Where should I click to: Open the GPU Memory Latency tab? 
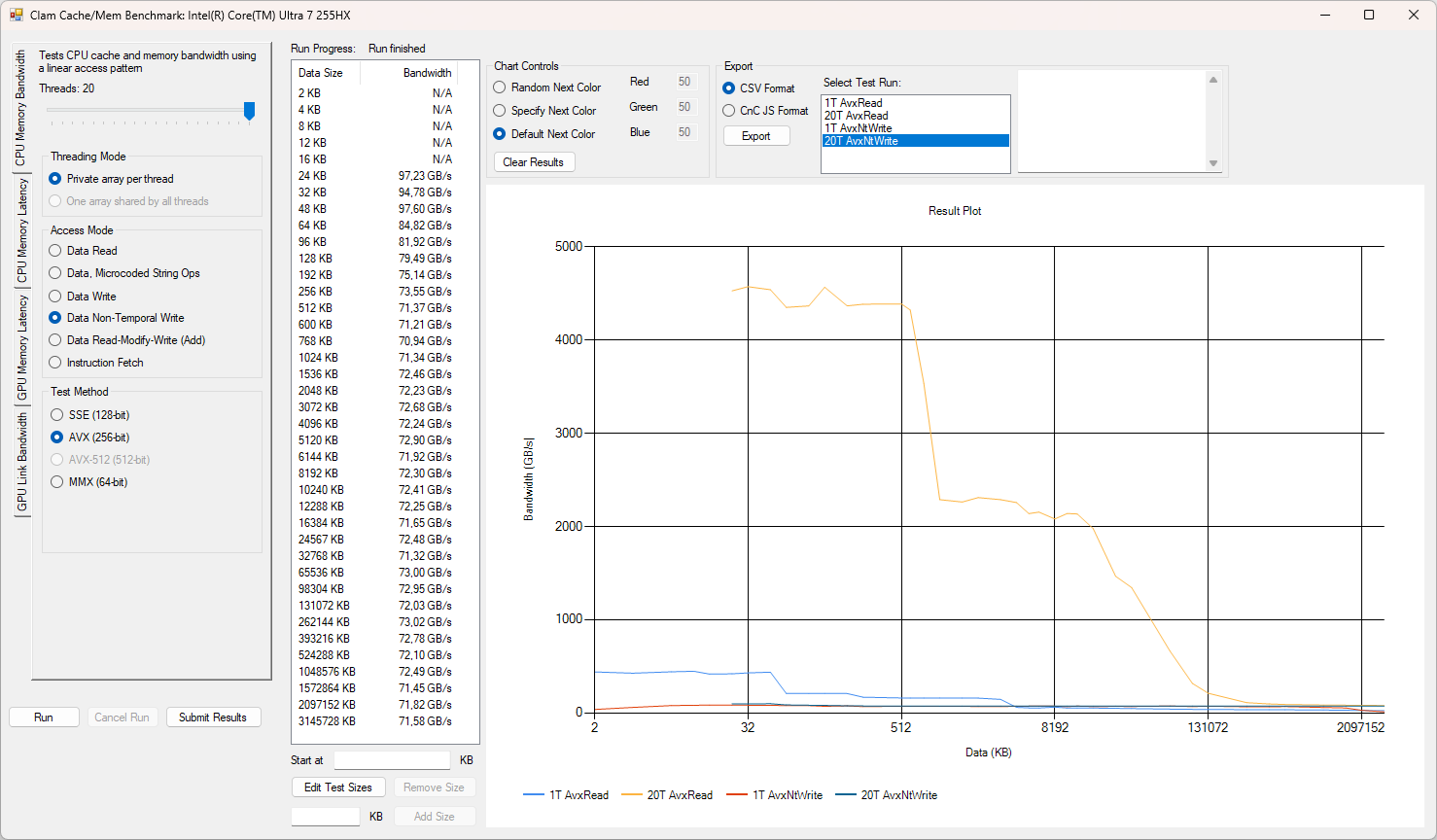(x=21, y=348)
